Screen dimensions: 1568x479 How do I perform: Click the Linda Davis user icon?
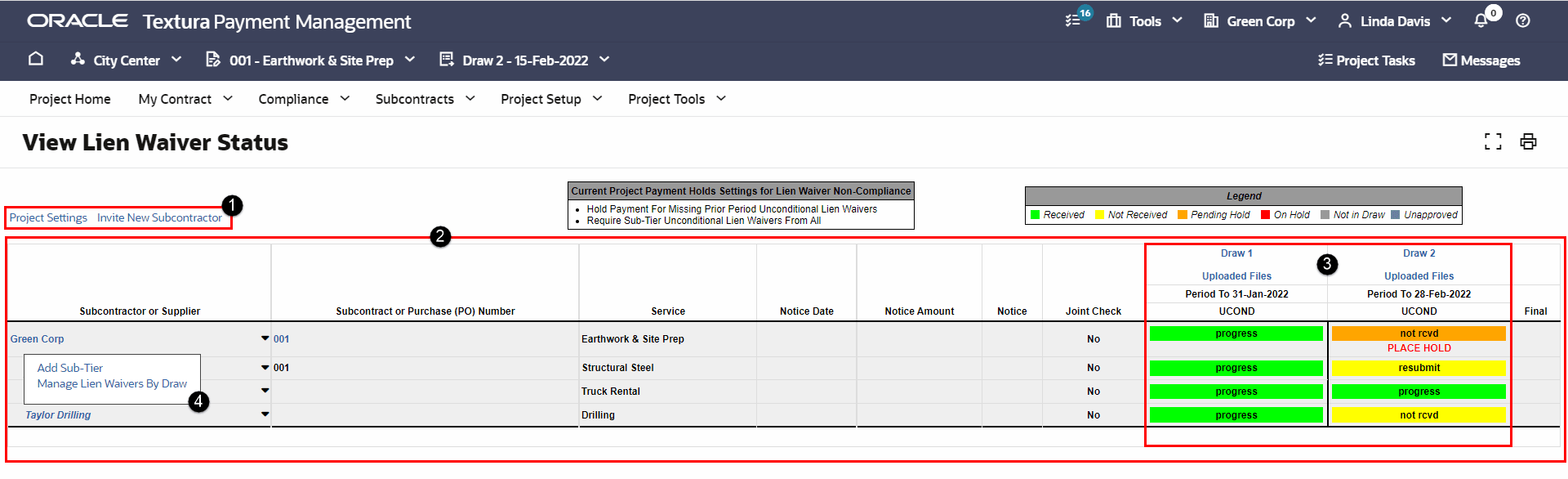[x=1345, y=20]
